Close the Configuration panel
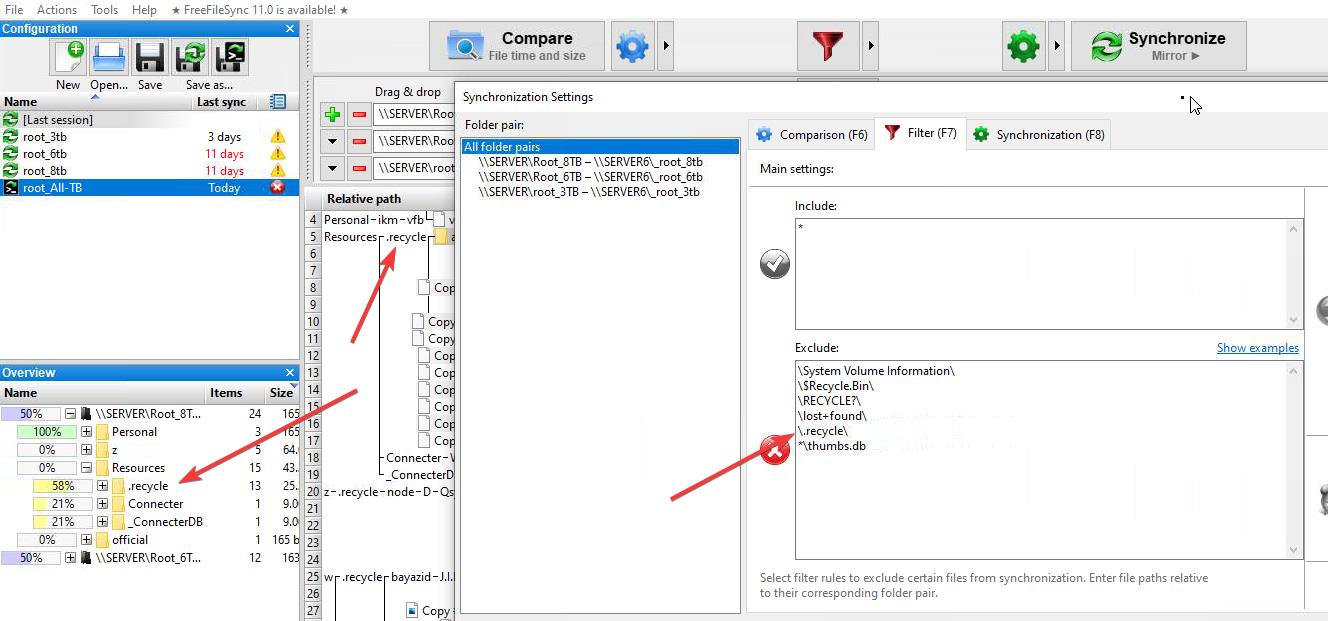This screenshot has width=1328, height=621. click(290, 29)
